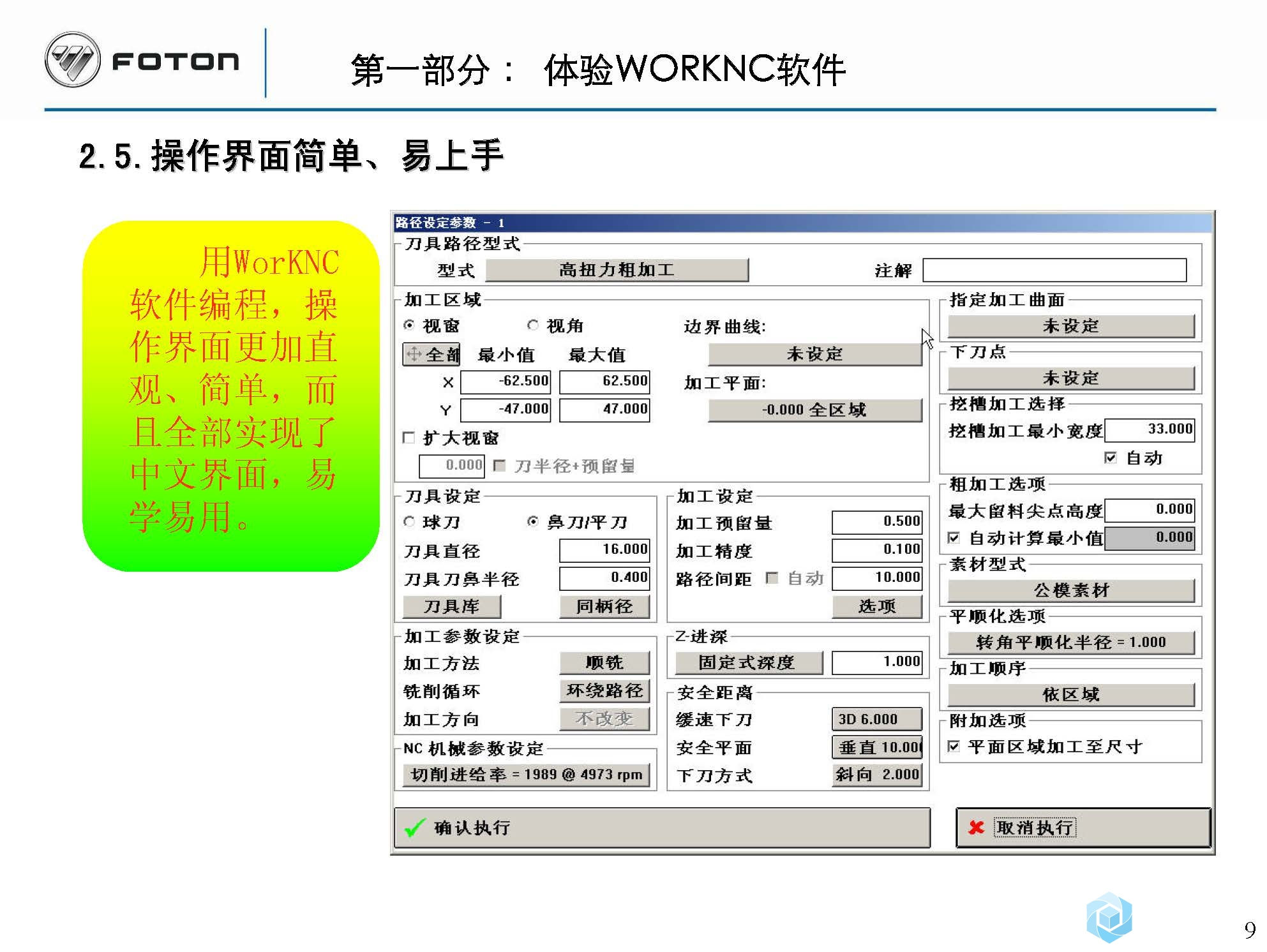Toggle the 刀半径+预留量 checkbox
The image size is (1267, 952).
tap(500, 465)
